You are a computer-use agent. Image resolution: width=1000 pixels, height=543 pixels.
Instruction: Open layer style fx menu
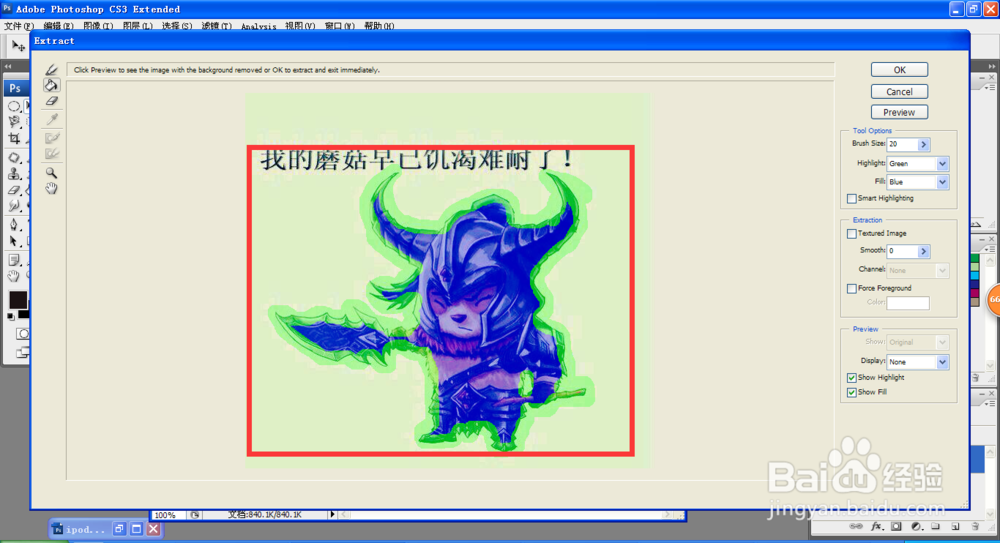[877, 526]
